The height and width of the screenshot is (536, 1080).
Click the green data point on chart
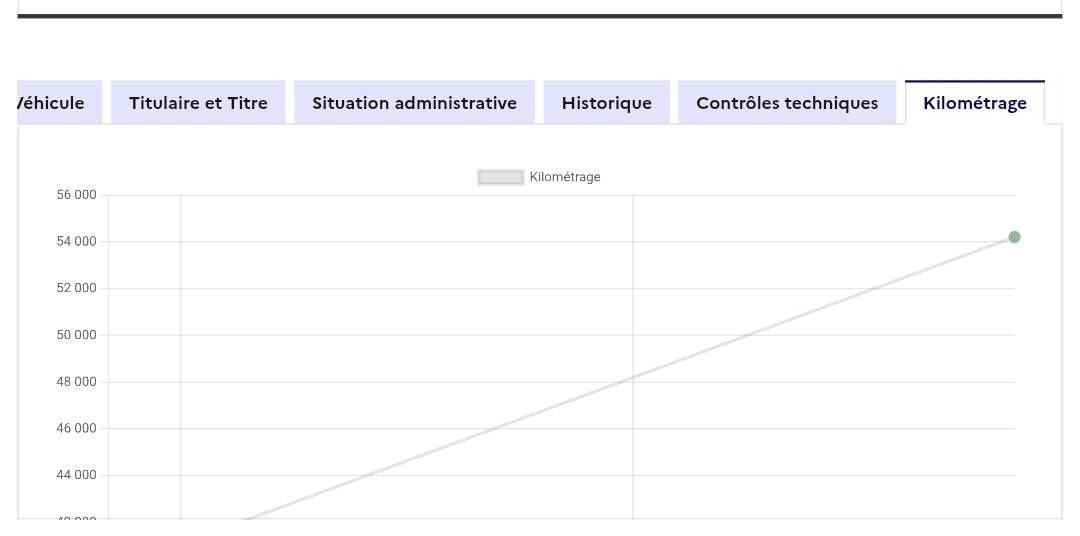tap(1014, 237)
